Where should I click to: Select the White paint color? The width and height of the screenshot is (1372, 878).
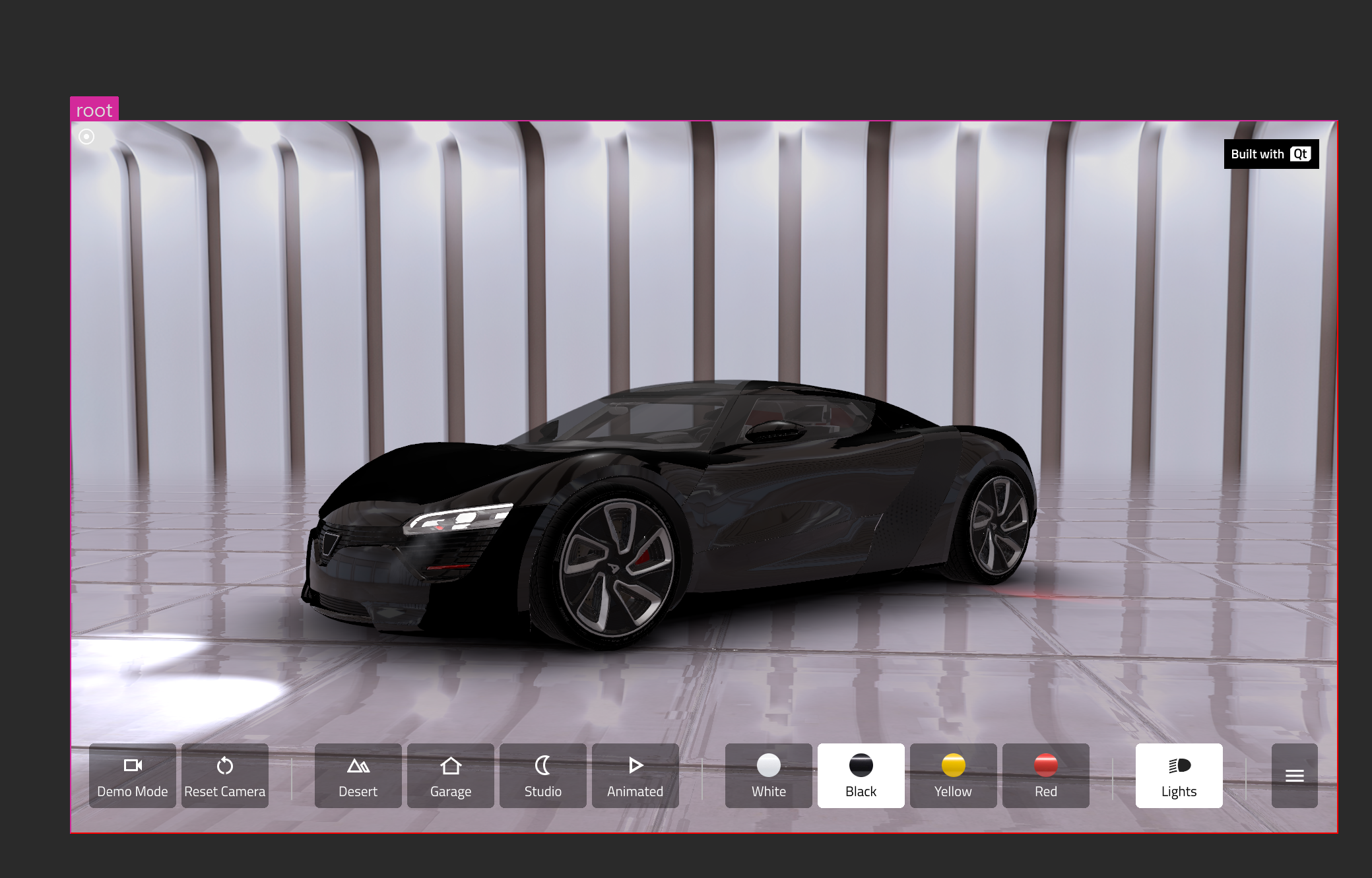coord(768,776)
